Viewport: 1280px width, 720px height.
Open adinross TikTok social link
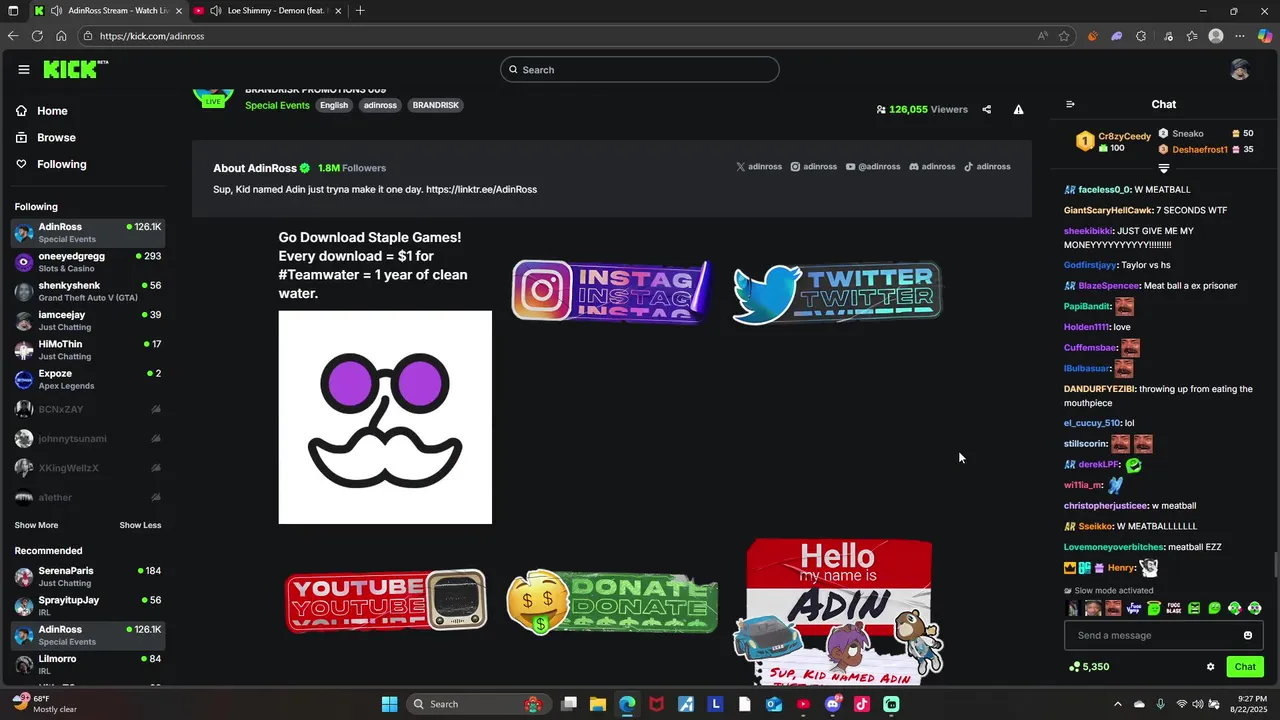pyautogui.click(x=987, y=167)
